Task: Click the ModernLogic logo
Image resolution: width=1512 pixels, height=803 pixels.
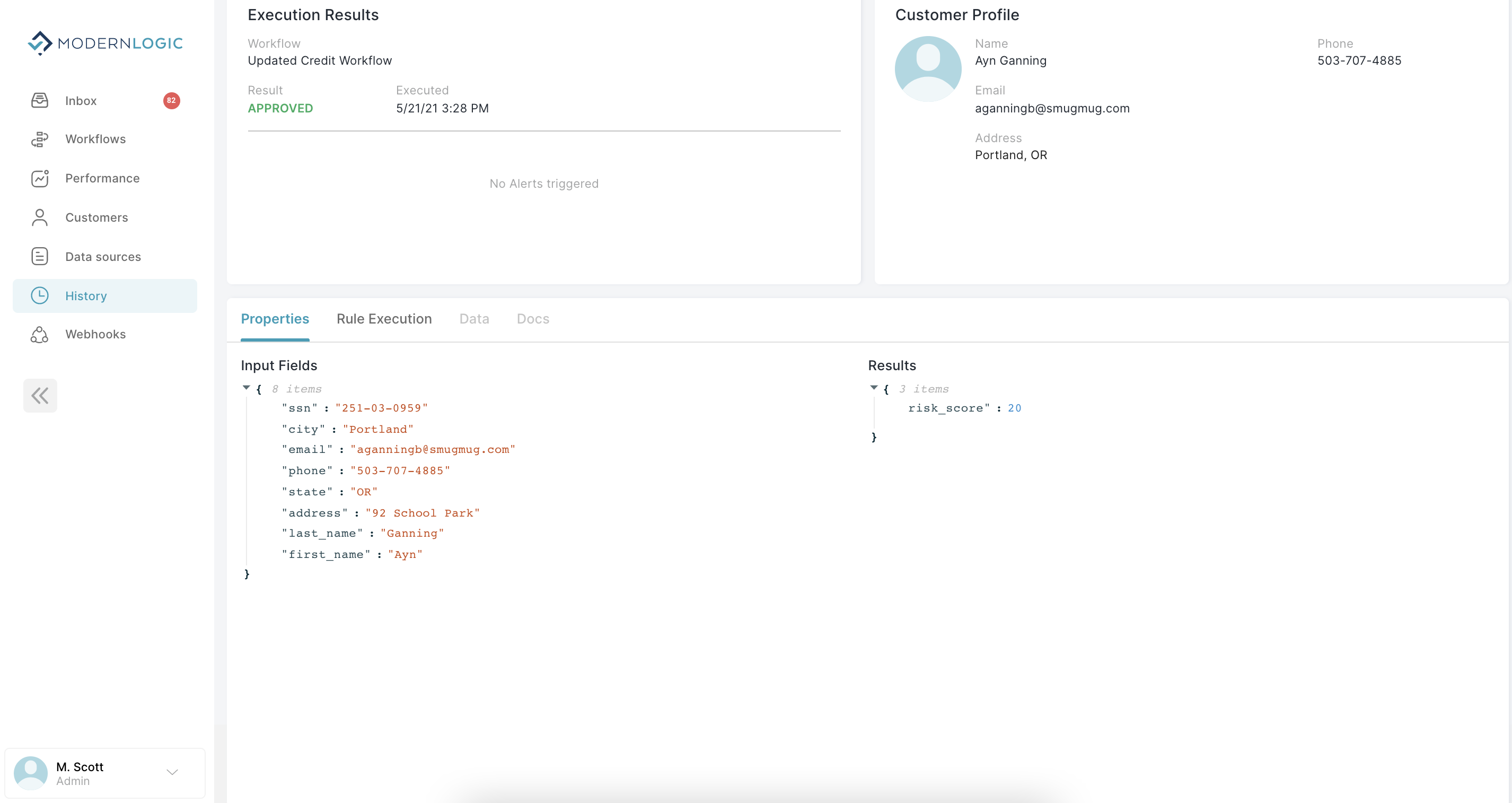Action: (x=106, y=43)
